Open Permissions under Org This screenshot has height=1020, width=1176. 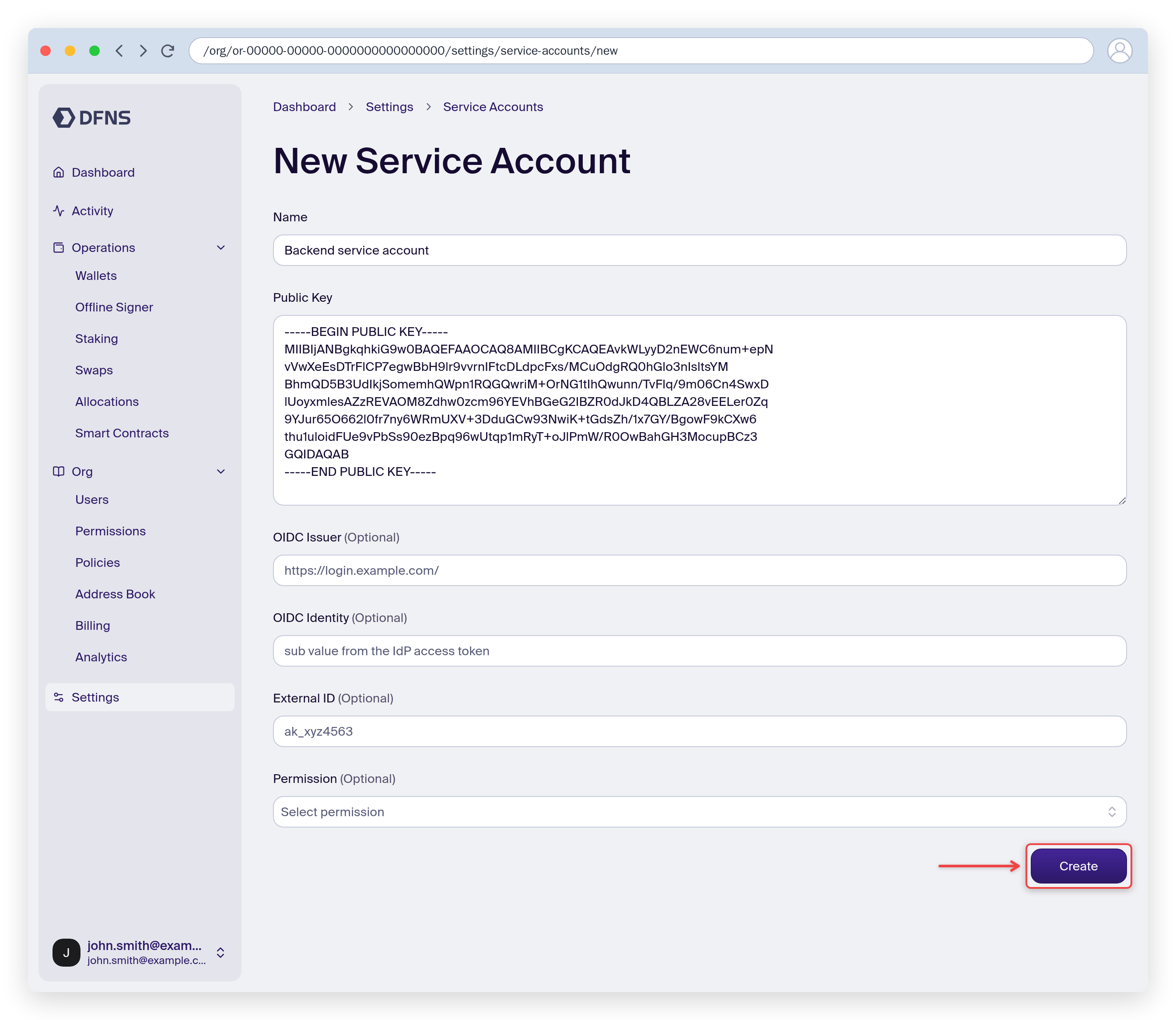pyautogui.click(x=110, y=531)
